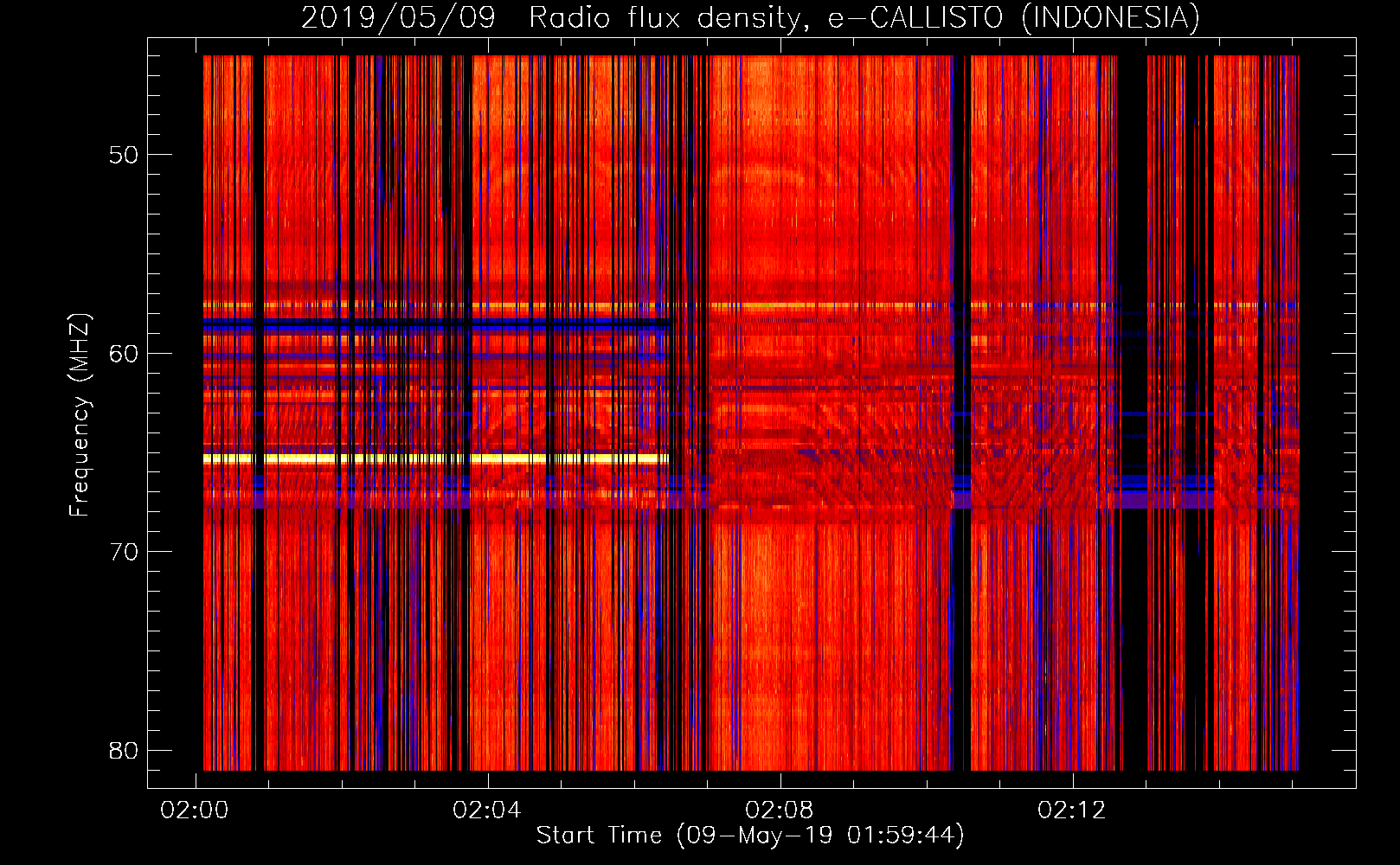The height and width of the screenshot is (865, 1400).
Task: Click the 70 MHz frequency tick label
Action: 124,552
